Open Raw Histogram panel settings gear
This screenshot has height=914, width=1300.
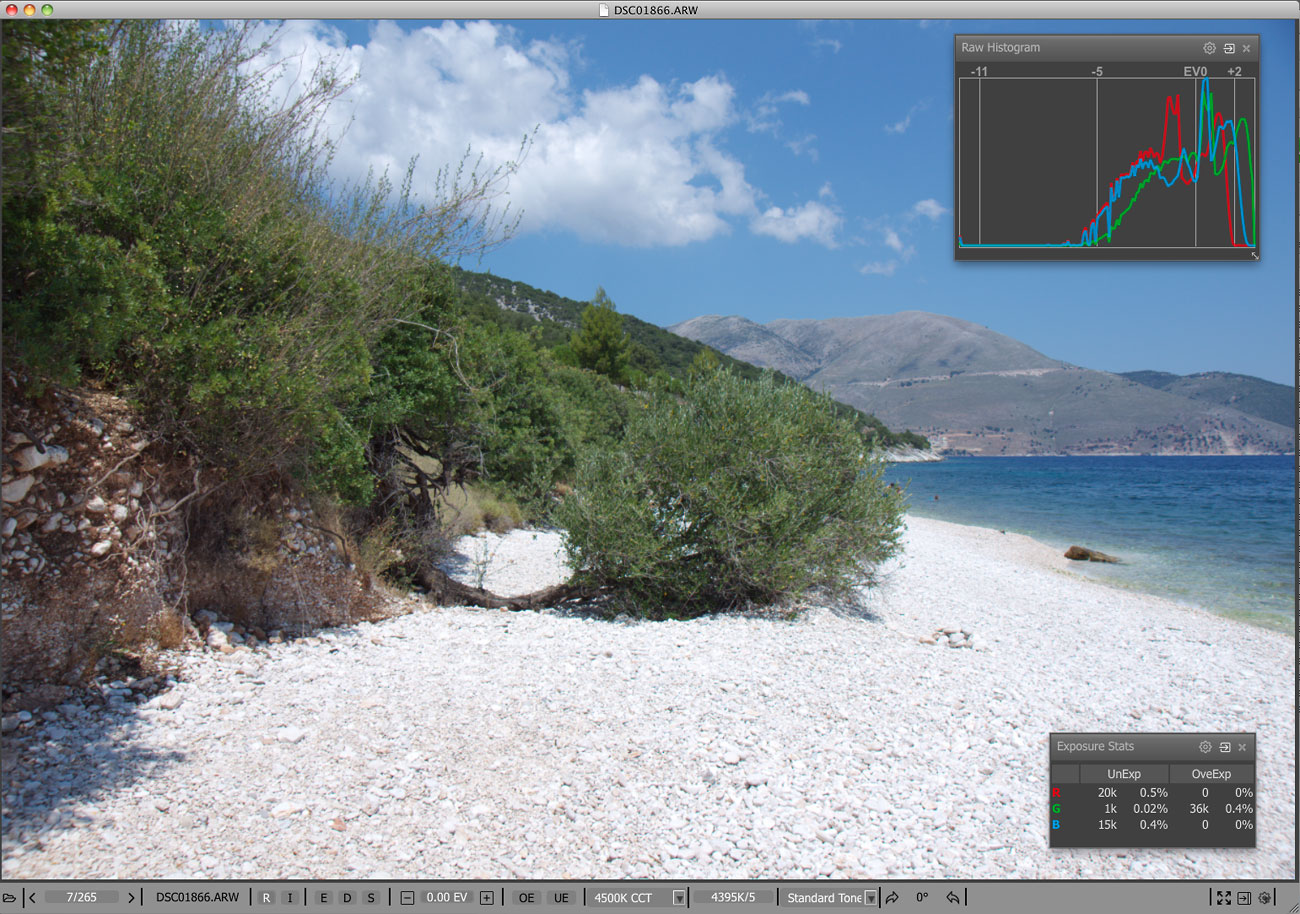coord(1209,48)
